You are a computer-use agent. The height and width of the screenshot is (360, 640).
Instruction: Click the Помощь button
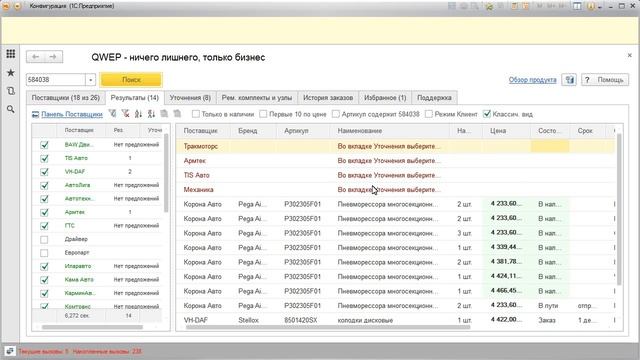point(605,80)
